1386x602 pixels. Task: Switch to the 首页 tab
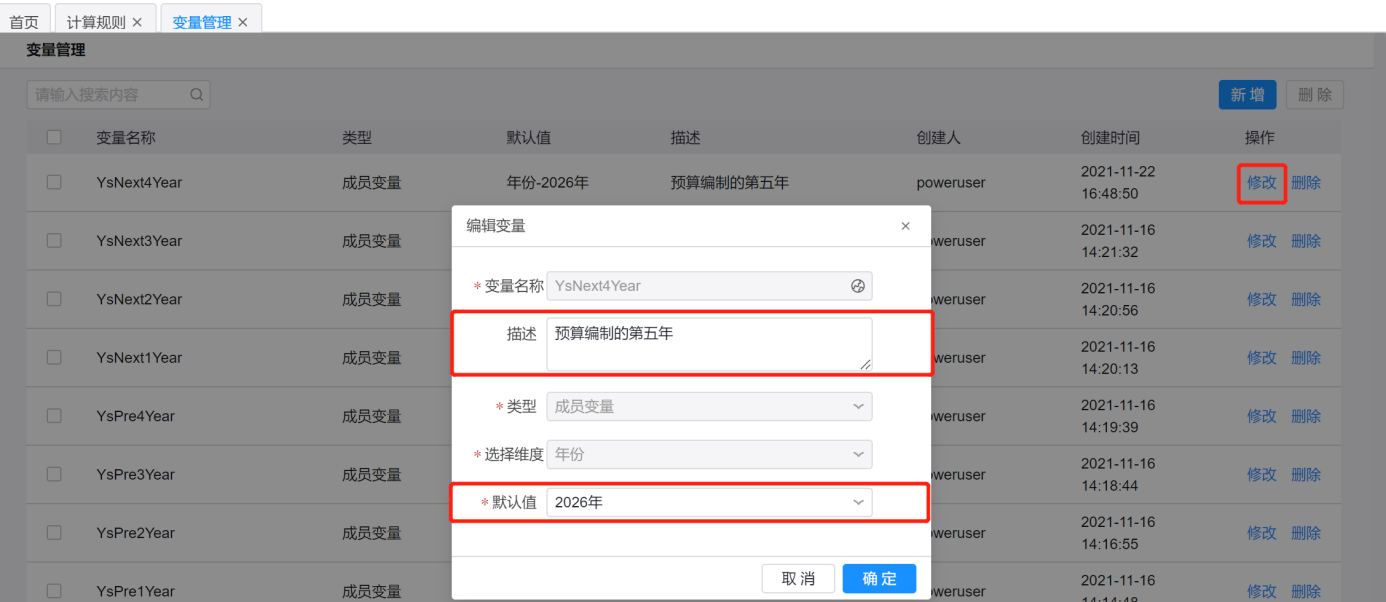click(24, 22)
